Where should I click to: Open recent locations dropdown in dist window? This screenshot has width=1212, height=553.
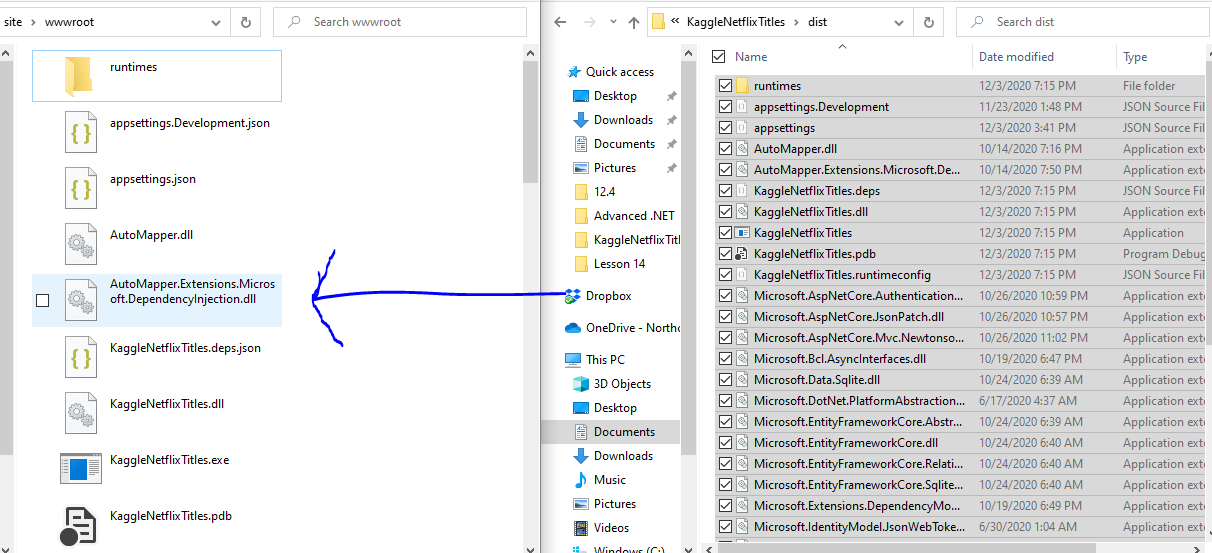tap(611, 23)
